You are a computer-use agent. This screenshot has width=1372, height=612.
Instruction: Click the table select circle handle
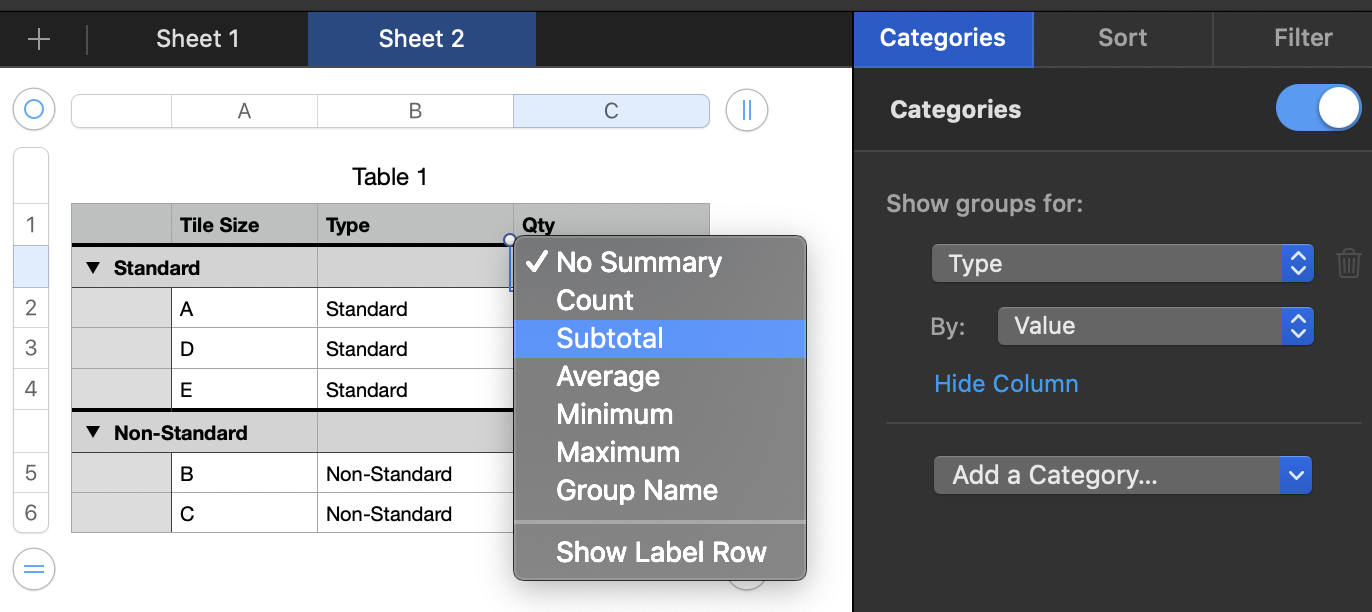tap(34, 109)
